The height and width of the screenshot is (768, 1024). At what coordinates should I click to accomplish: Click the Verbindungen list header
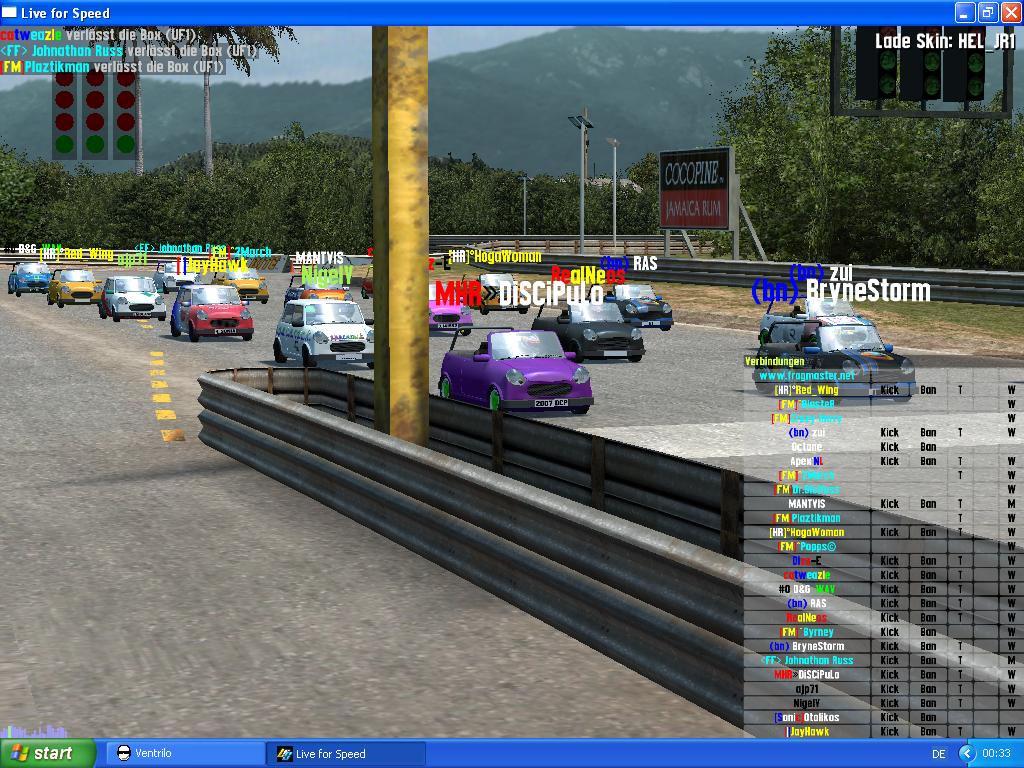(x=775, y=361)
